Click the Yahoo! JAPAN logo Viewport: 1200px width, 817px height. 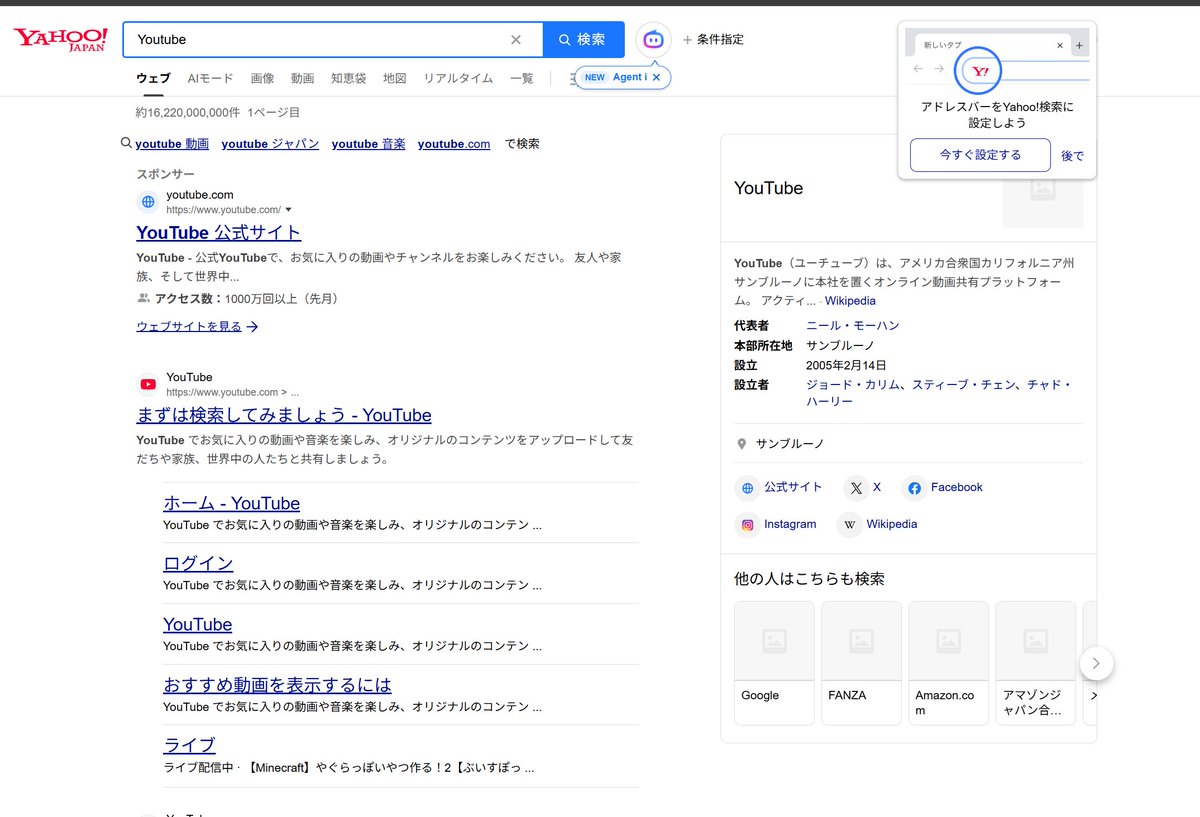click(x=60, y=40)
